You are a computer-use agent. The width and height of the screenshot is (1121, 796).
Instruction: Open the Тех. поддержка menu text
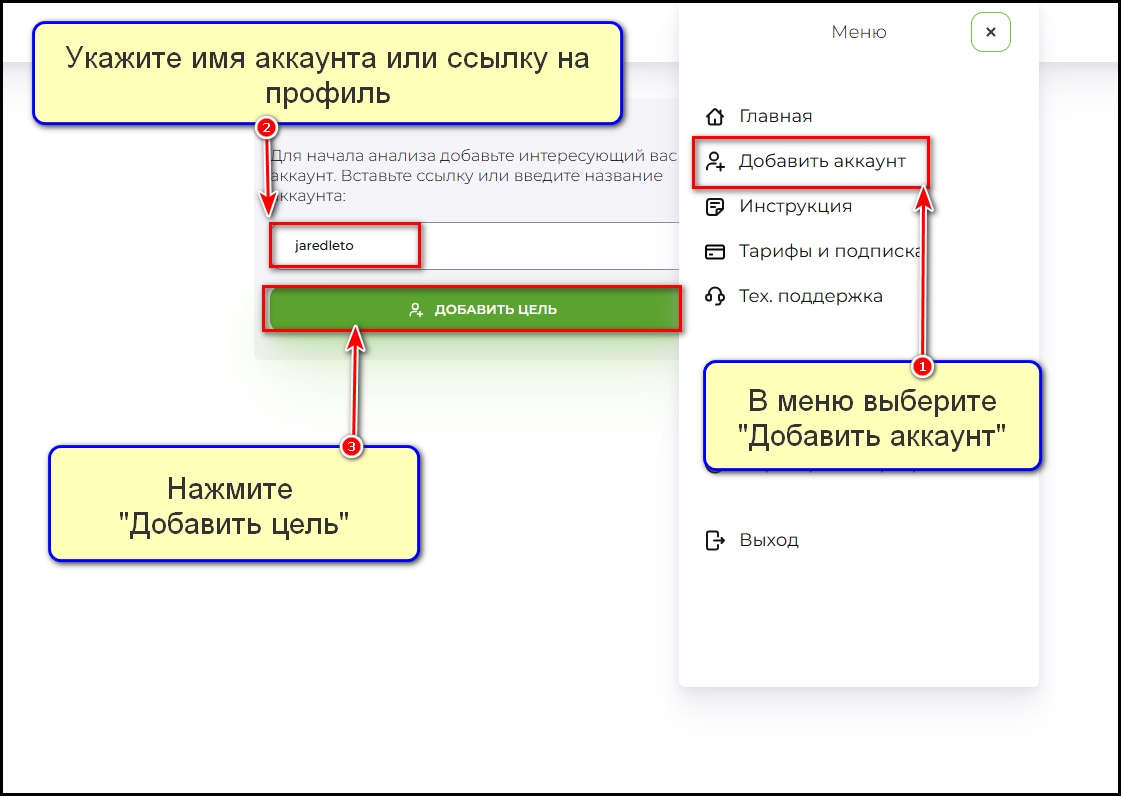tap(810, 296)
